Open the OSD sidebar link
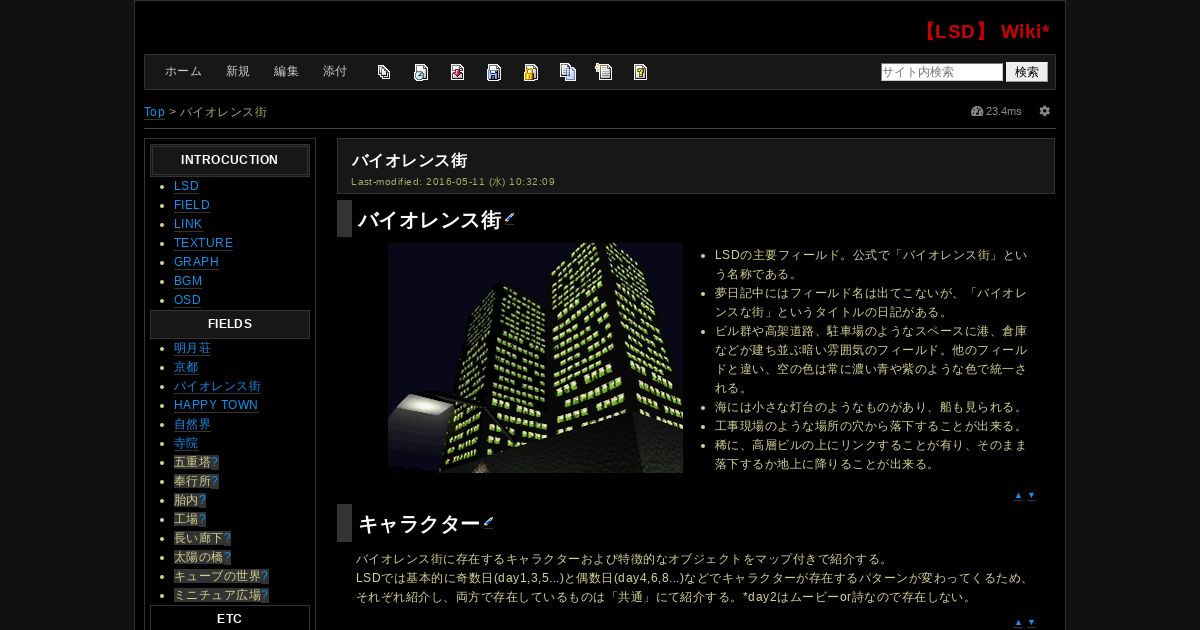The image size is (1200, 630). pos(187,300)
